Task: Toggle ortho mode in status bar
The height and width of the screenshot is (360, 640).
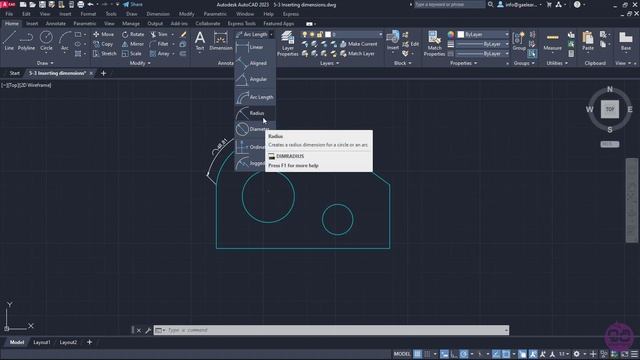Action: pyautogui.click(x=454, y=354)
